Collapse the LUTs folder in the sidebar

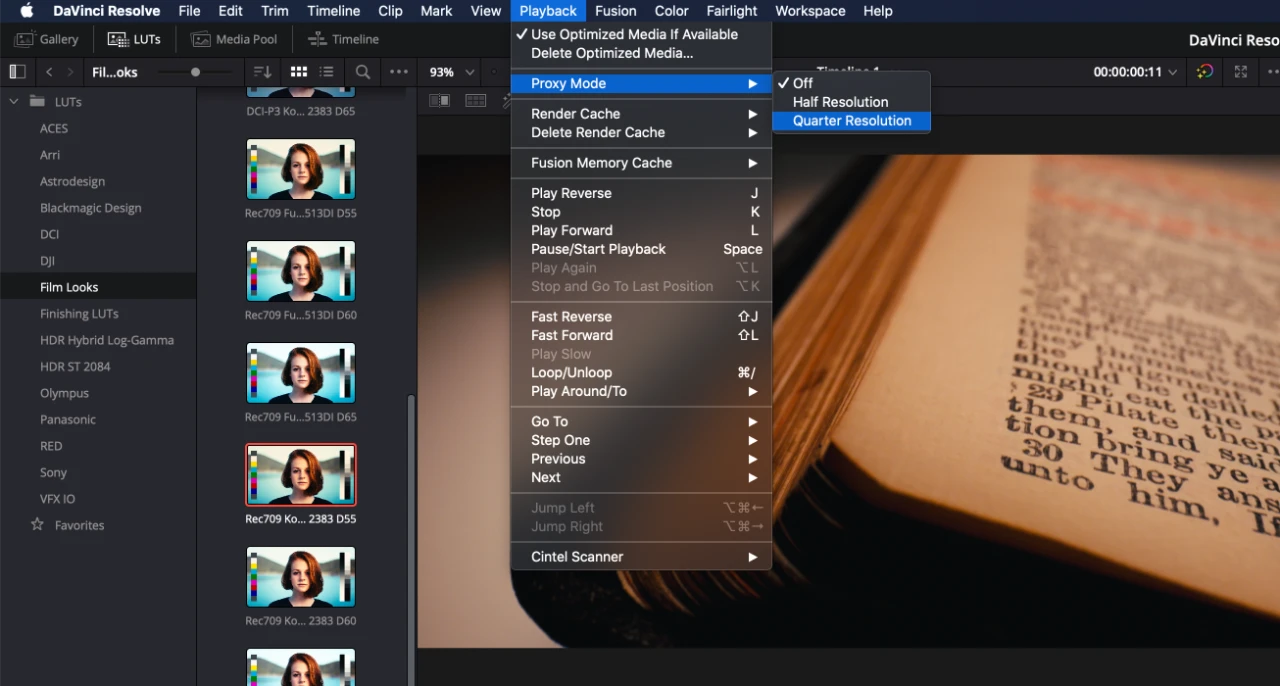13,101
